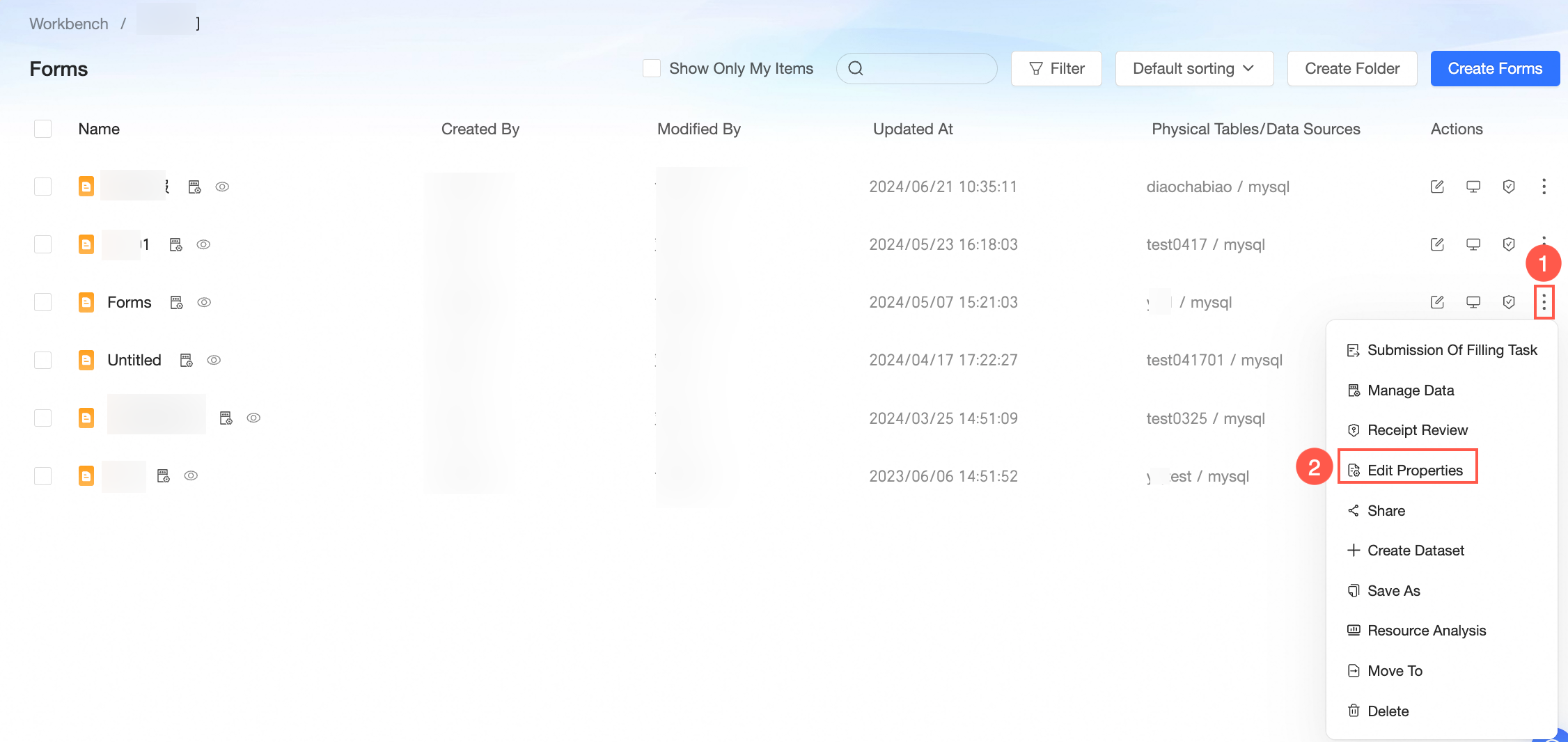The width and height of the screenshot is (1568, 742).
Task: Click the orange form icon next to Forms
Action: point(86,302)
